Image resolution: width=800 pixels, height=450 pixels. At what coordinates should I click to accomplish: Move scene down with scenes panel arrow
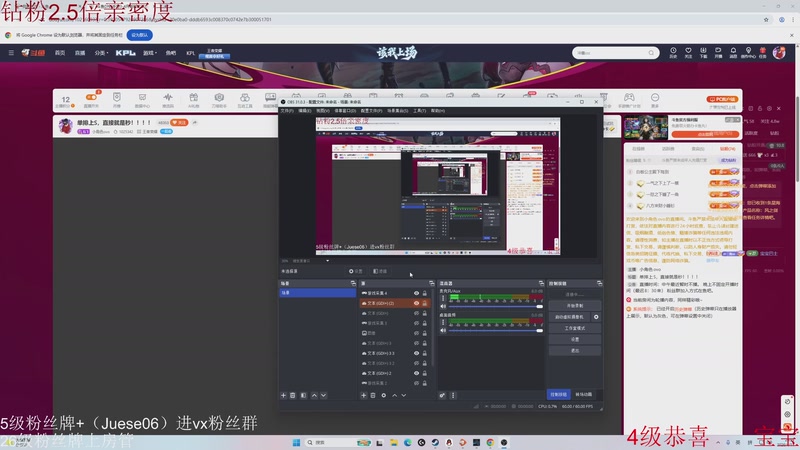pos(323,395)
